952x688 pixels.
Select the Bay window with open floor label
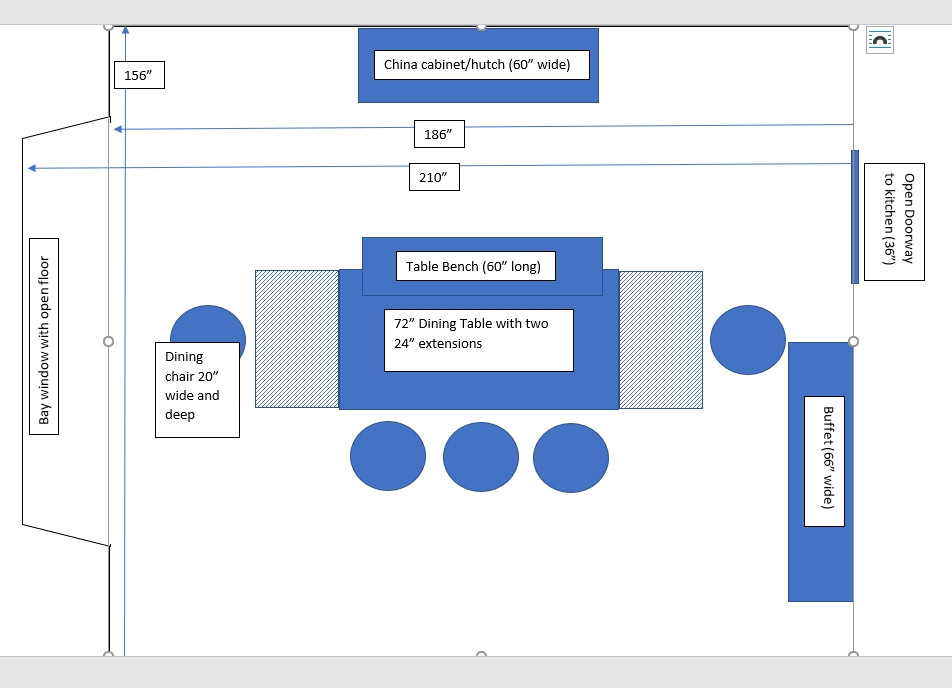tap(44, 336)
